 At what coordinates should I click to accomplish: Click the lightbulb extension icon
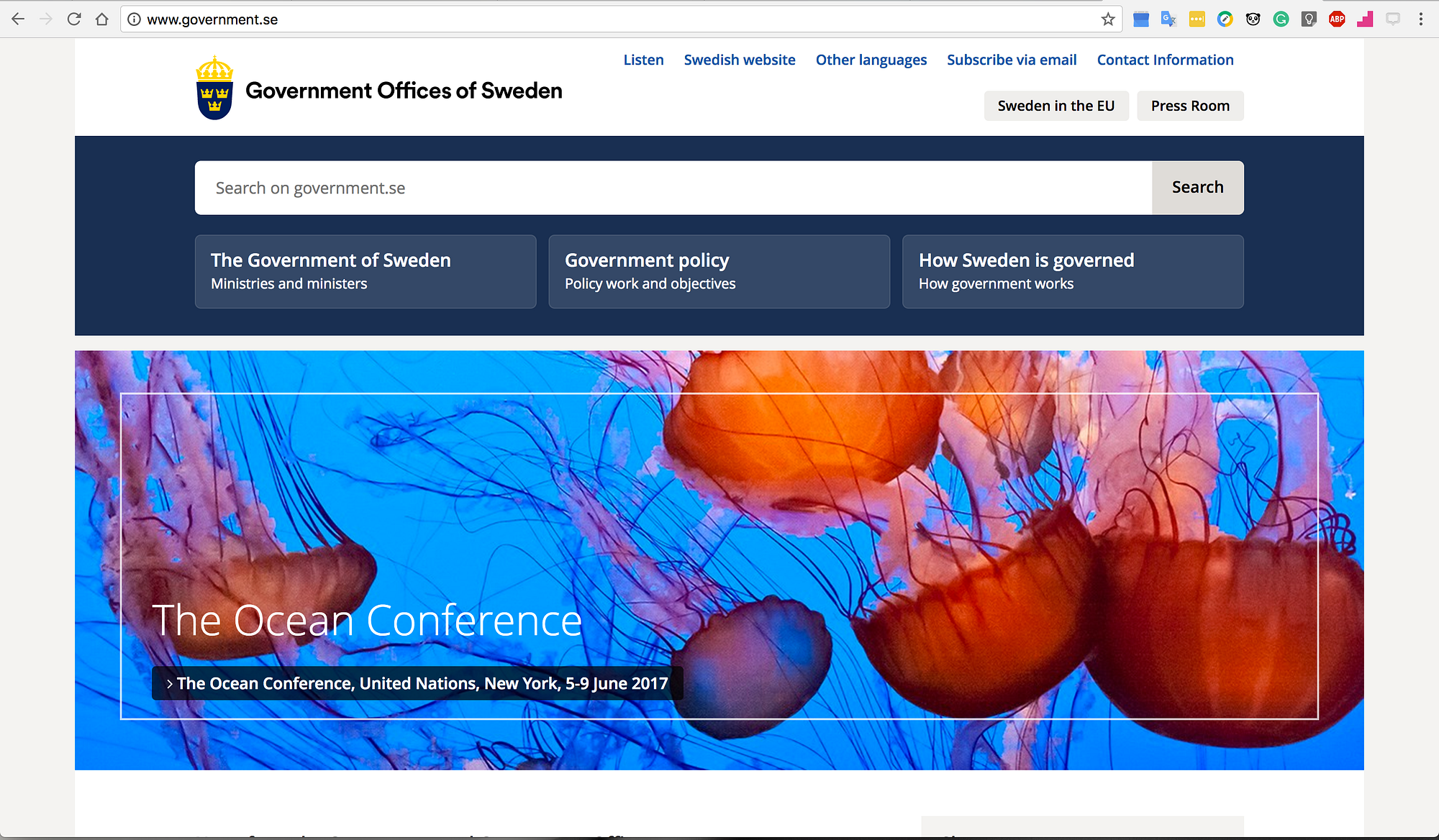point(1309,19)
